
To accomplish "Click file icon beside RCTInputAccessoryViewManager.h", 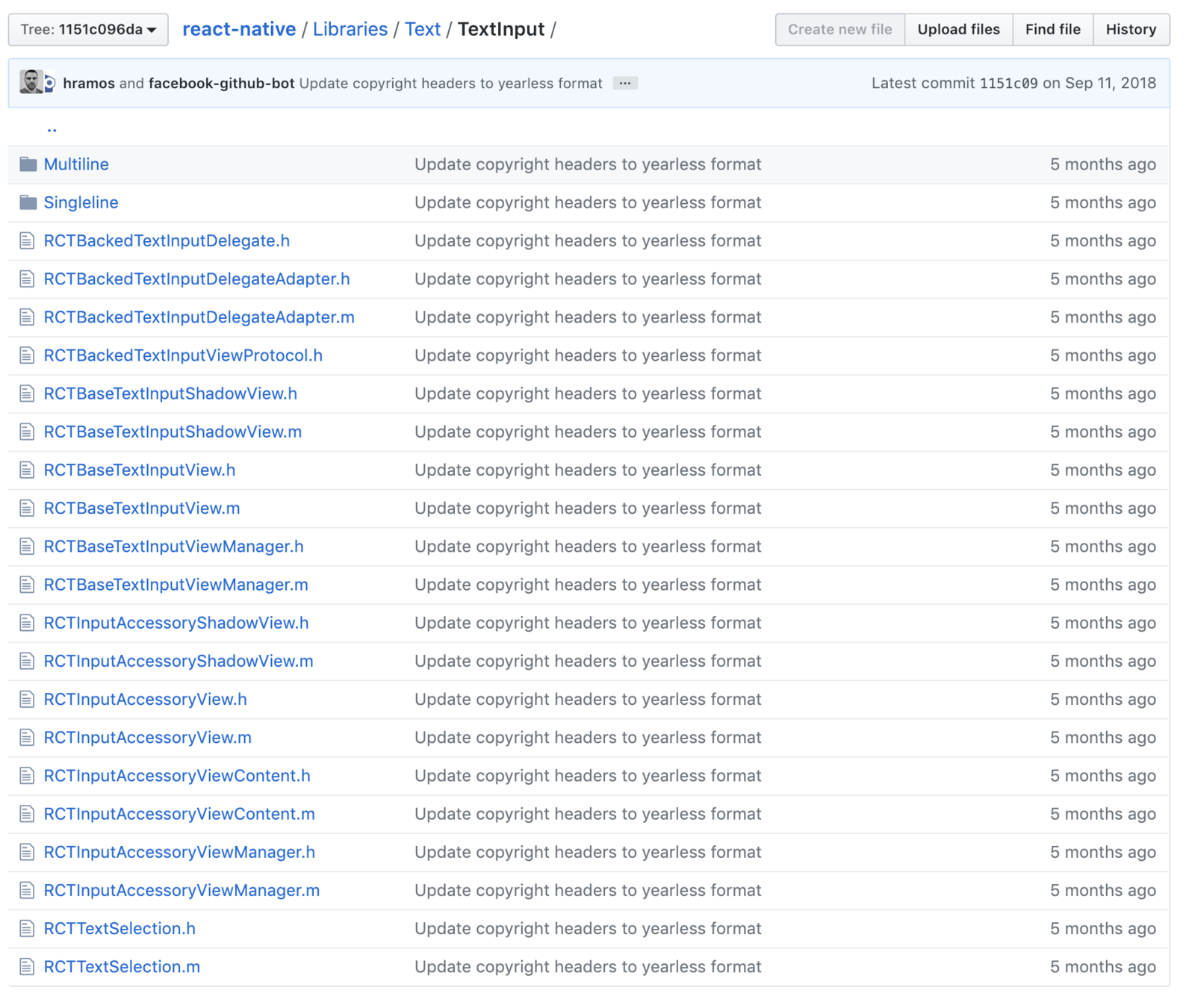I will [x=27, y=852].
